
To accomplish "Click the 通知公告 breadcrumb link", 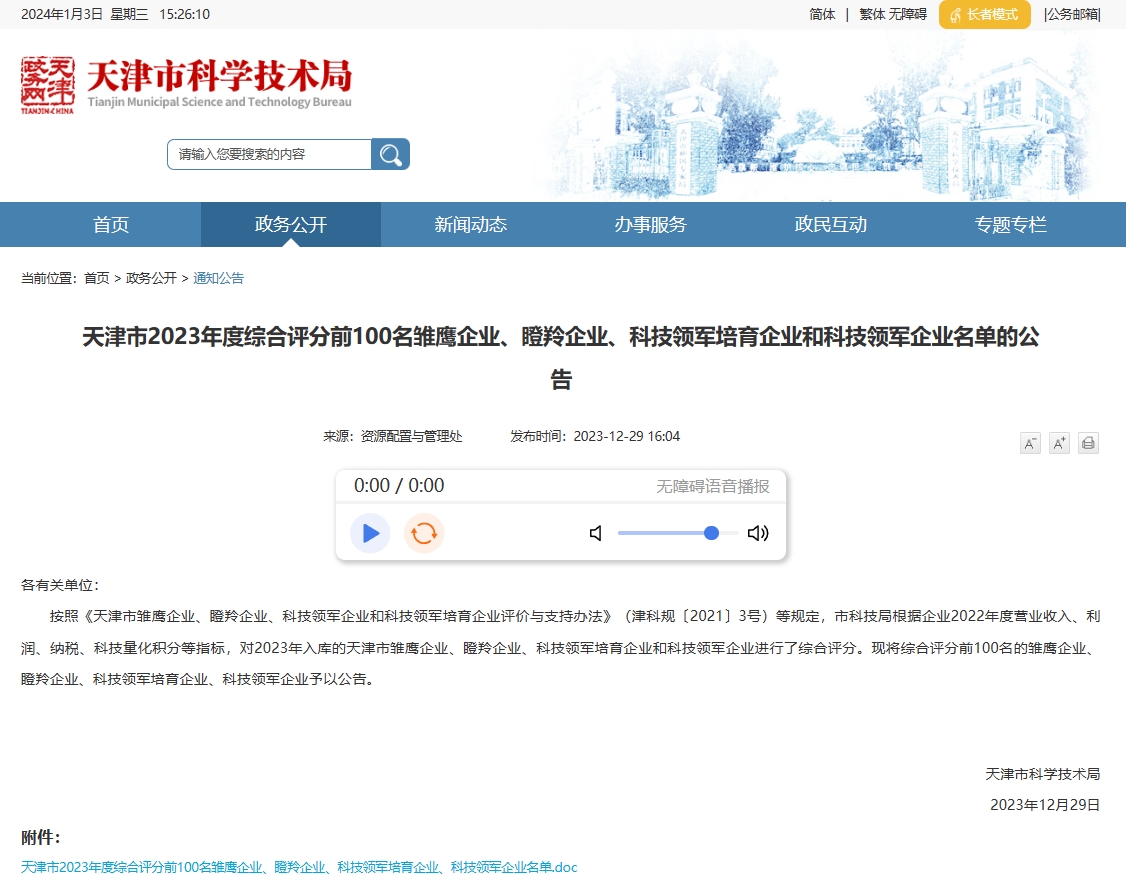I will pyautogui.click(x=218, y=278).
